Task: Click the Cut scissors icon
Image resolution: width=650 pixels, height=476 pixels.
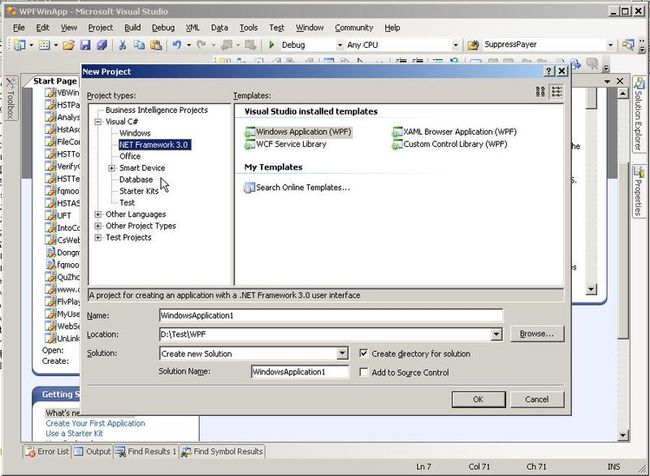Action: pyautogui.click(x=122, y=45)
